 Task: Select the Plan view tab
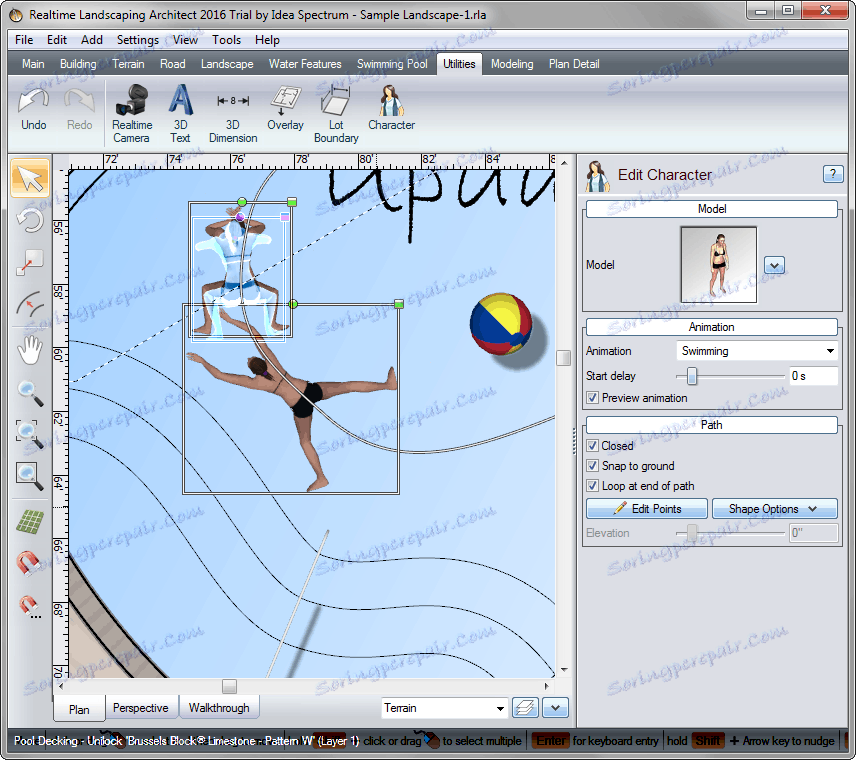coord(79,709)
